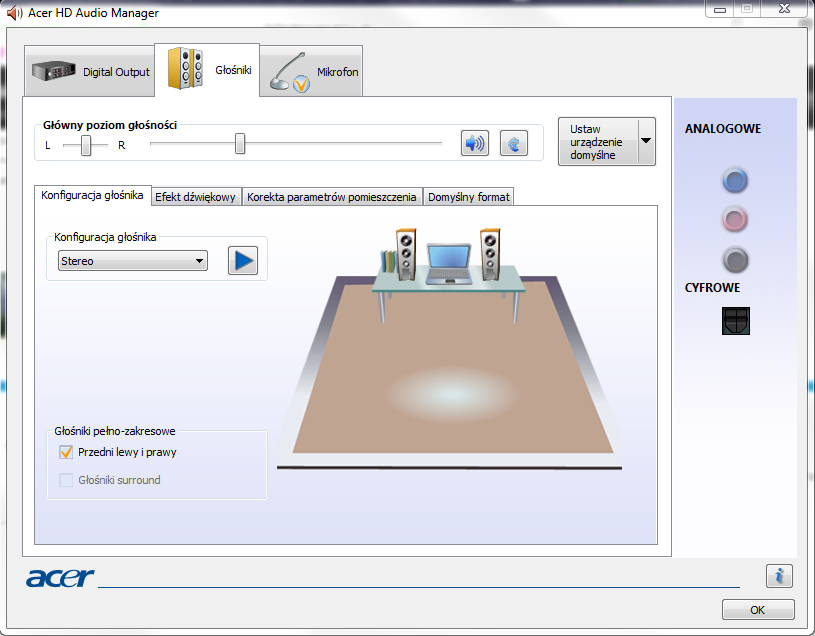Screen dimensions: 815x636
Task: Click the disabled Głośniki surround checkbox
Action: pos(66,480)
